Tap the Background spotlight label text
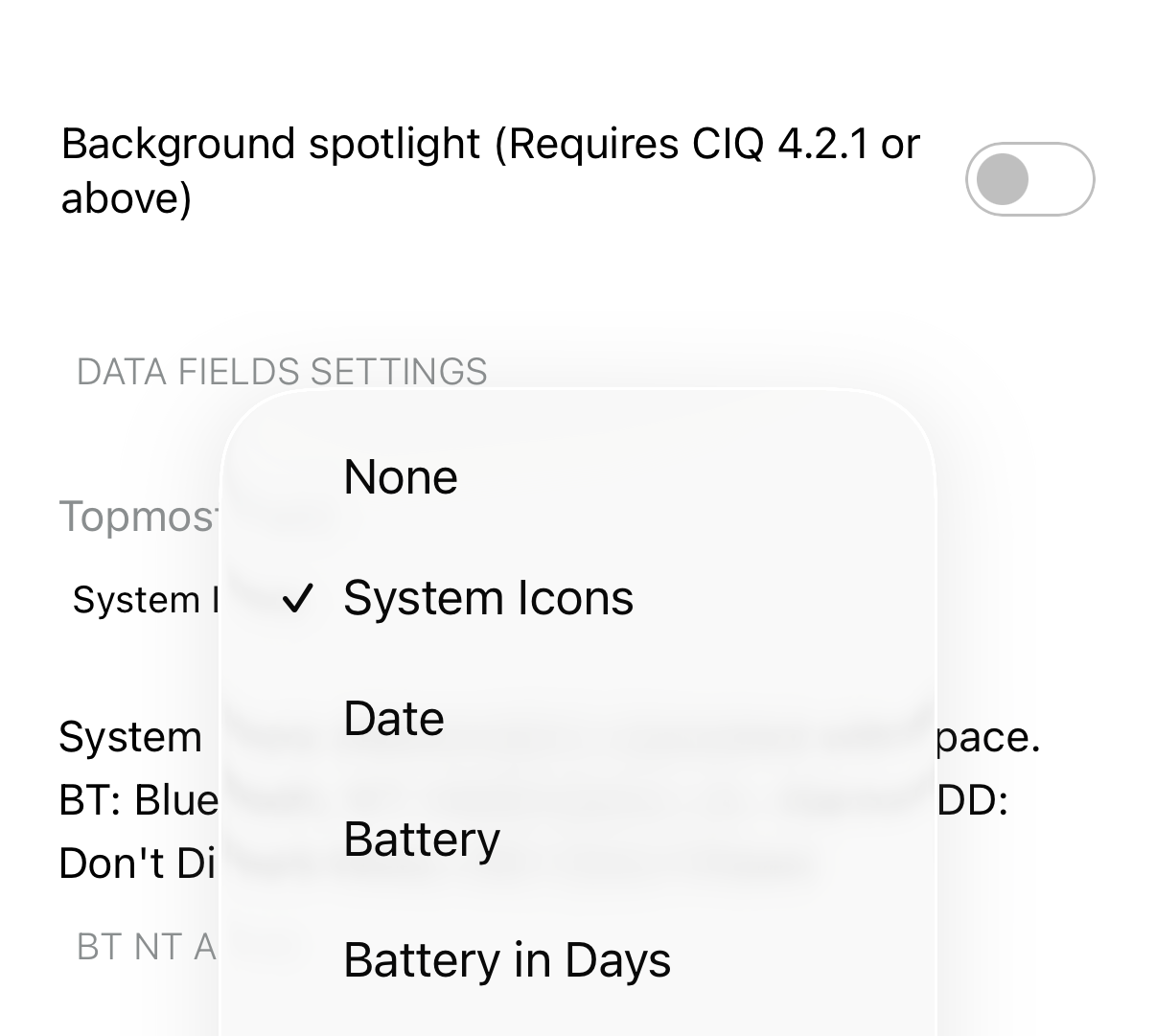1156x1036 pixels. click(x=490, y=172)
